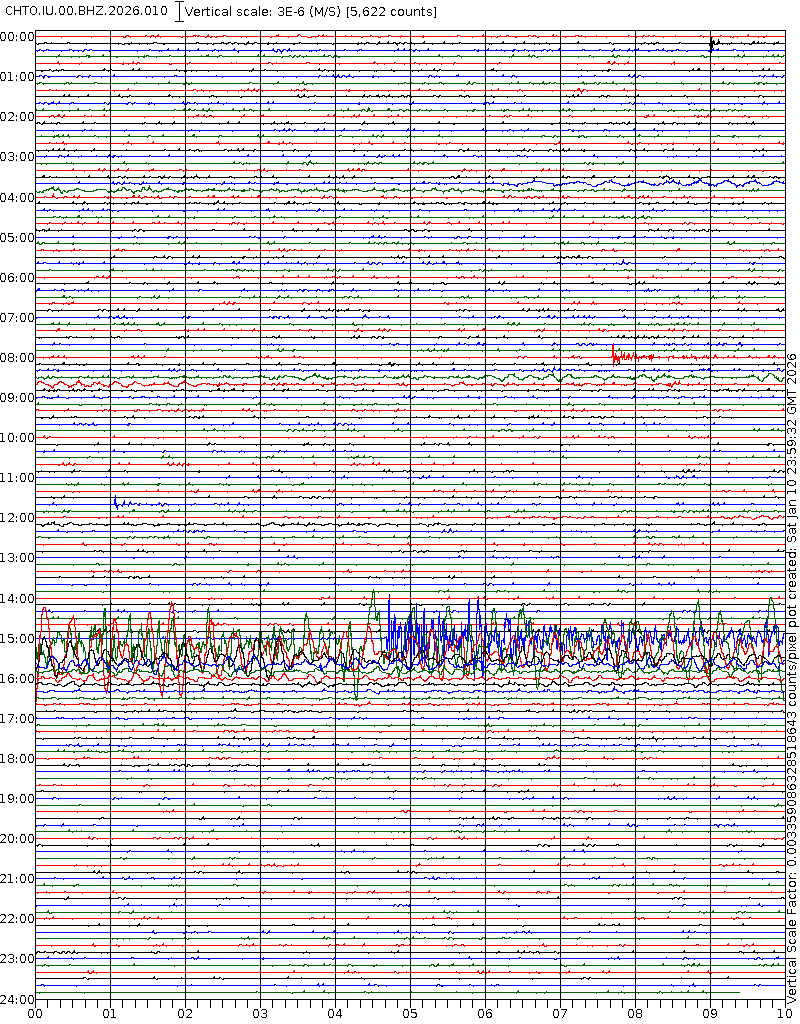Click the 'Vertical scale: 3E-6 (M/S)' label

[264, 11]
